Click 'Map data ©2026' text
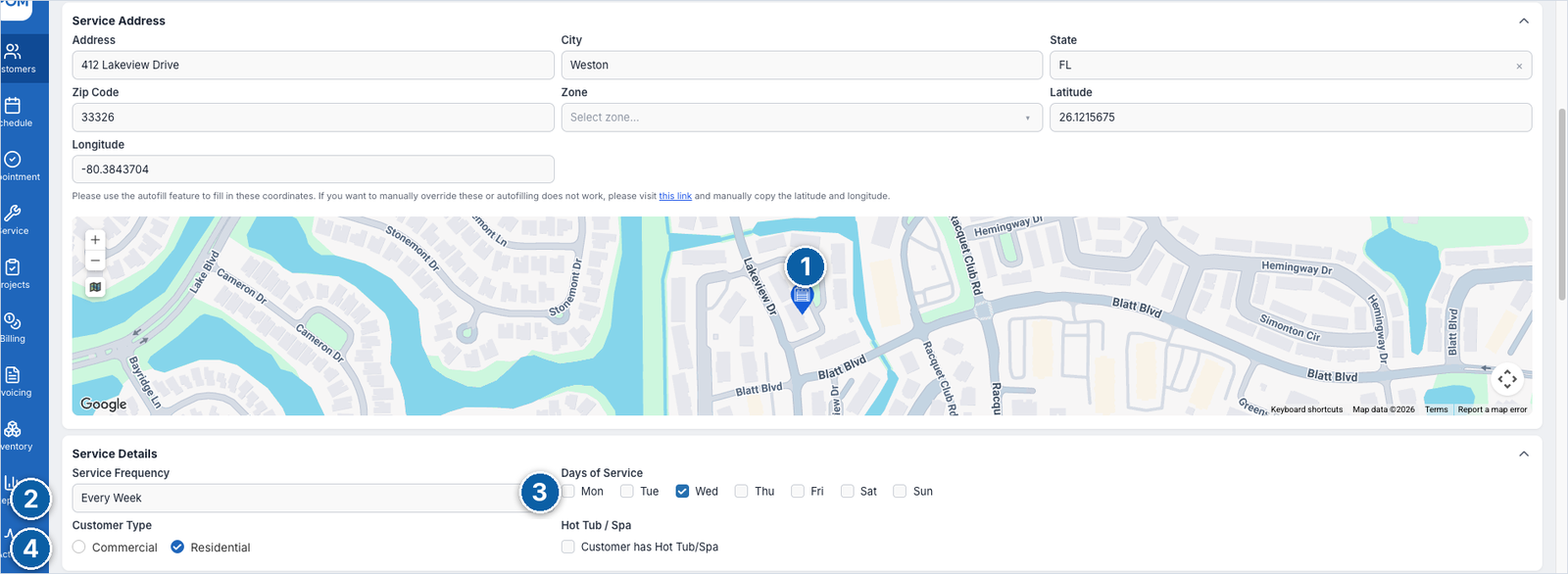The width and height of the screenshot is (1568, 574). click(x=1384, y=409)
